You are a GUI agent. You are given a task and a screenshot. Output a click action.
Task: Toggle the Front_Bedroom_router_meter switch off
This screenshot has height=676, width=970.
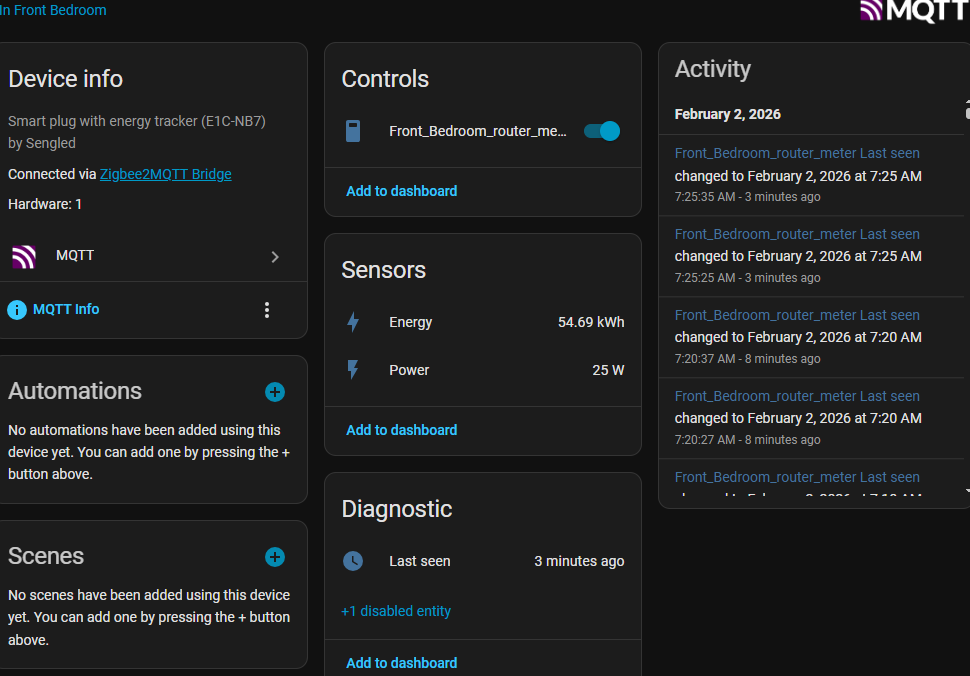click(x=602, y=131)
